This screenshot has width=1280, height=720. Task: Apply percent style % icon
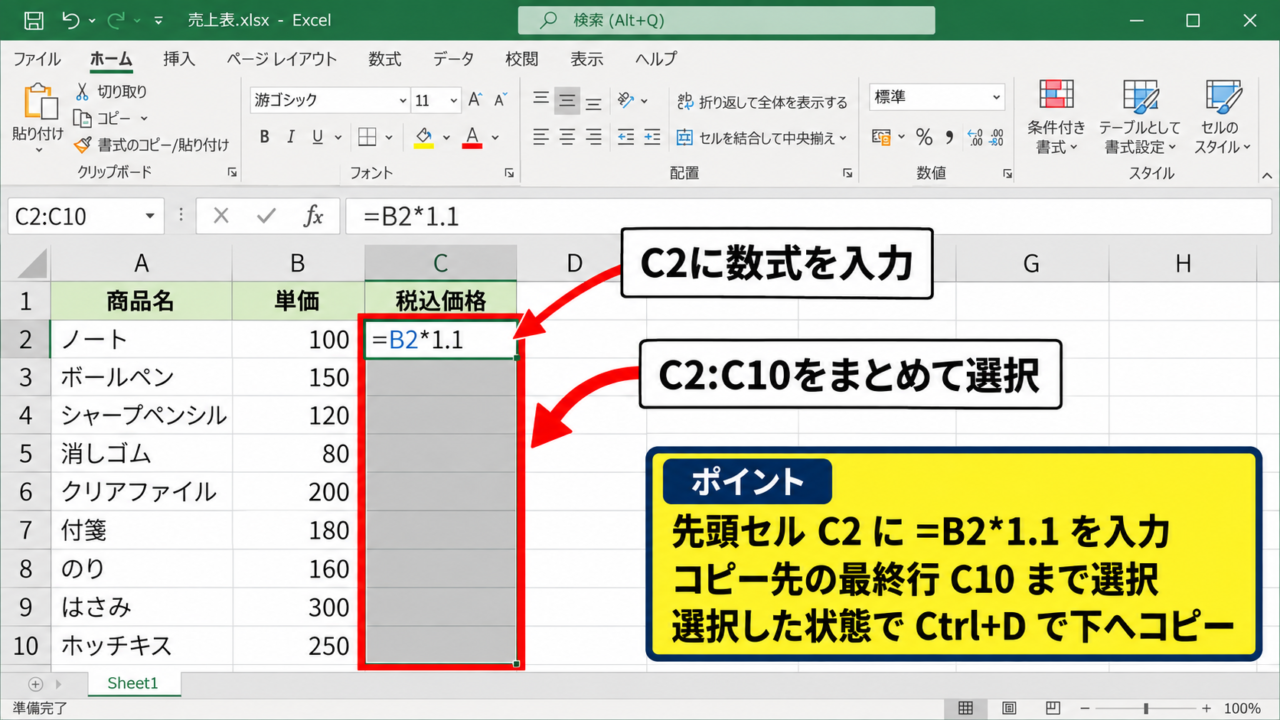pyautogui.click(x=924, y=137)
